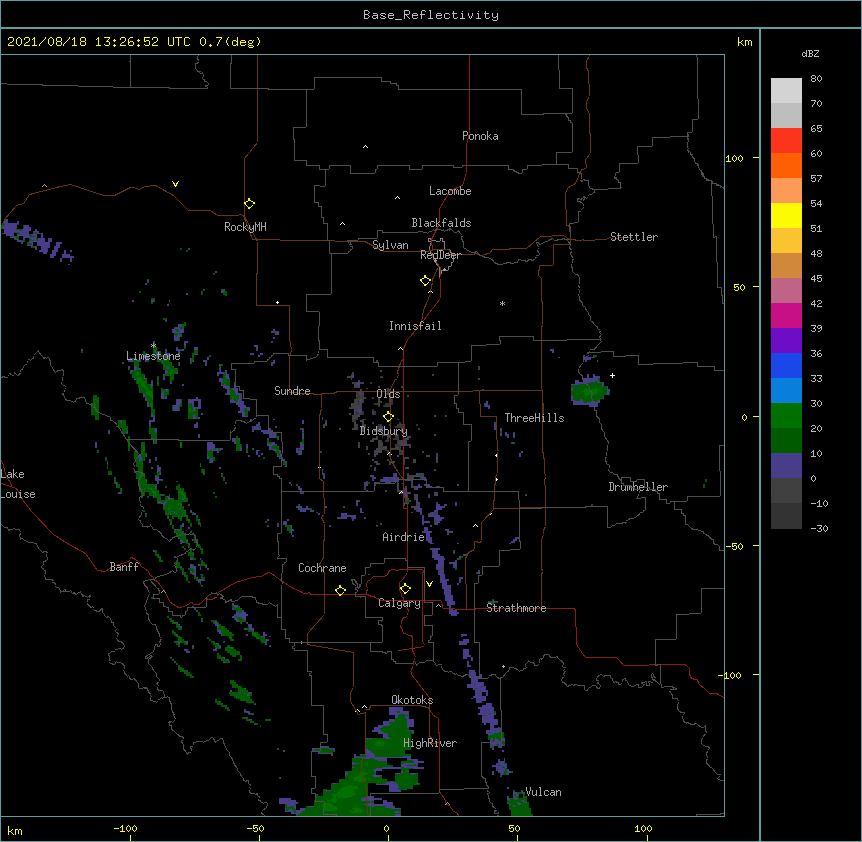Screen dimensions: 862x842
Task: Click the white plus marker near Drumheller echo
Action: click(x=612, y=375)
